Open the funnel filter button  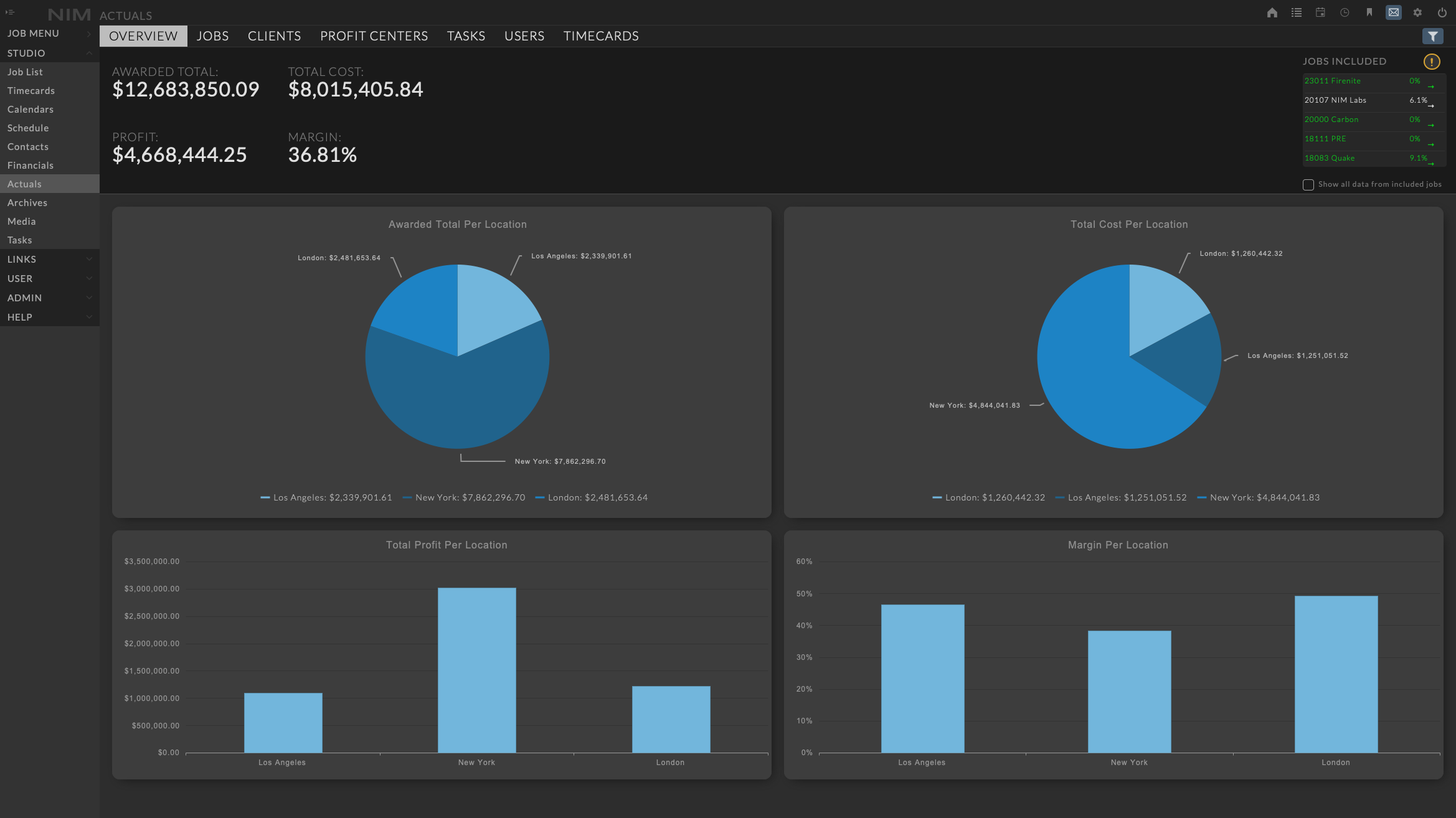pos(1432,36)
